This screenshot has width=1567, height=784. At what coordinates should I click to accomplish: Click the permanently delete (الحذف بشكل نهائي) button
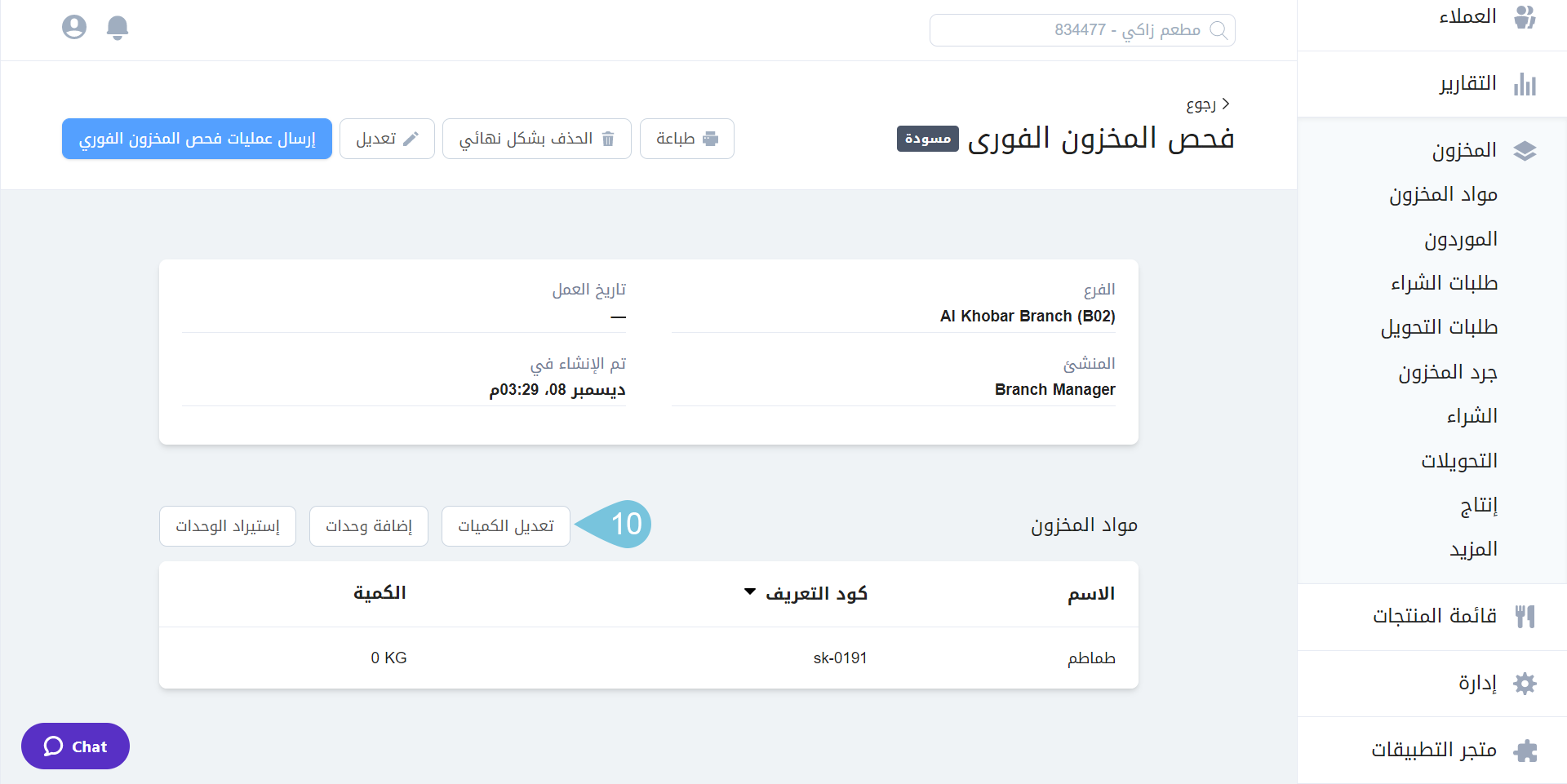[x=536, y=139]
